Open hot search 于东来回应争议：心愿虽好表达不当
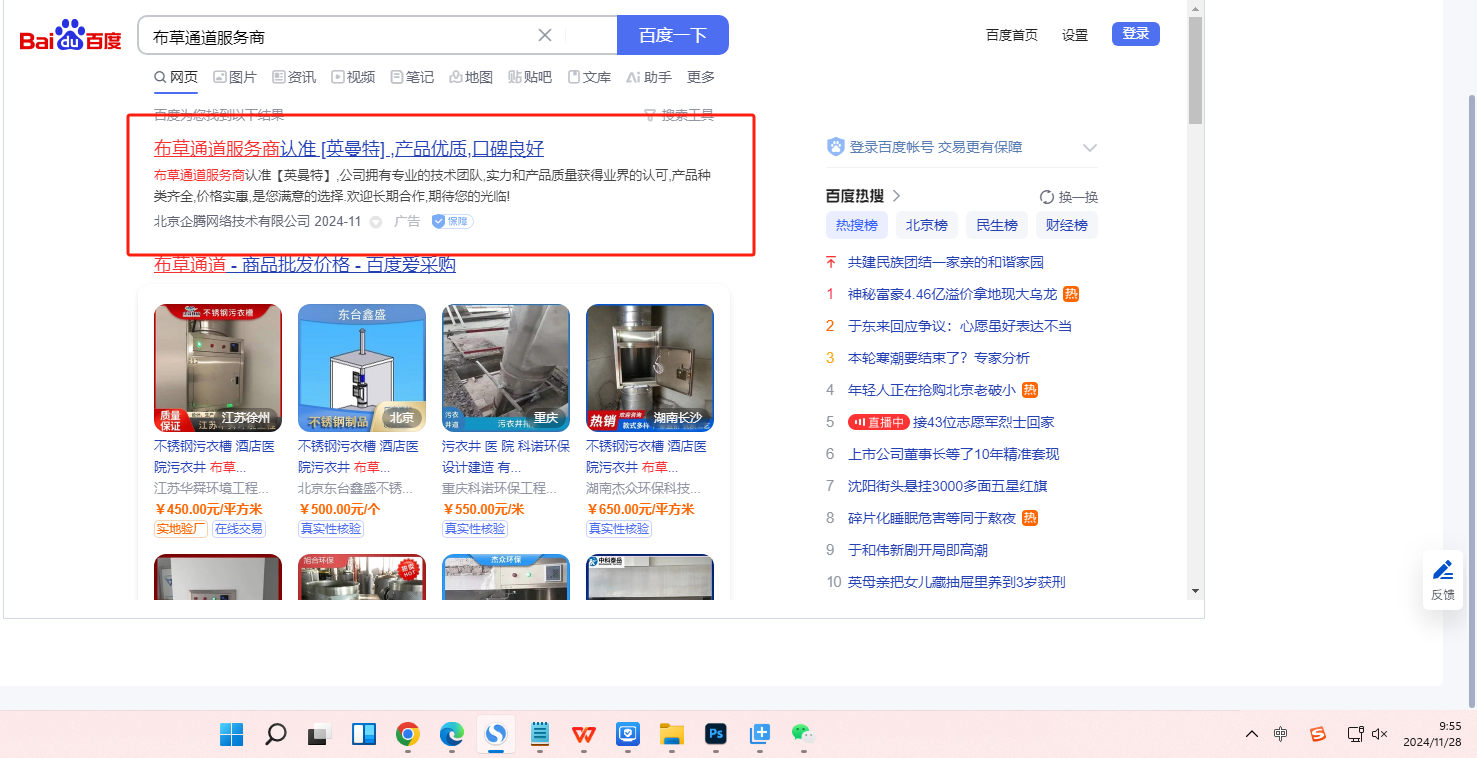This screenshot has height=758, width=1477. tap(960, 326)
